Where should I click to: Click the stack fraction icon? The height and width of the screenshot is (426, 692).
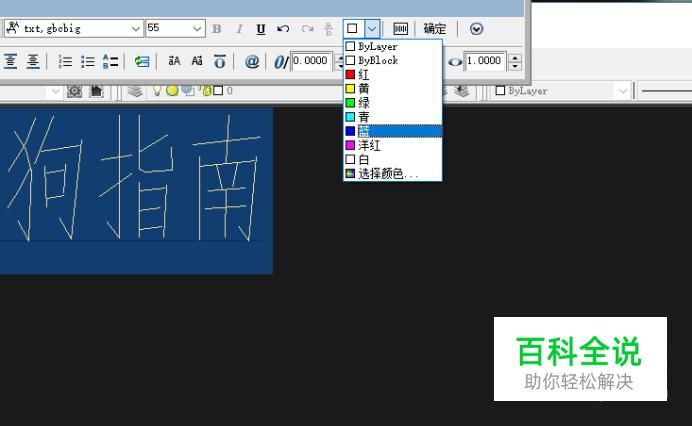pos(328,29)
